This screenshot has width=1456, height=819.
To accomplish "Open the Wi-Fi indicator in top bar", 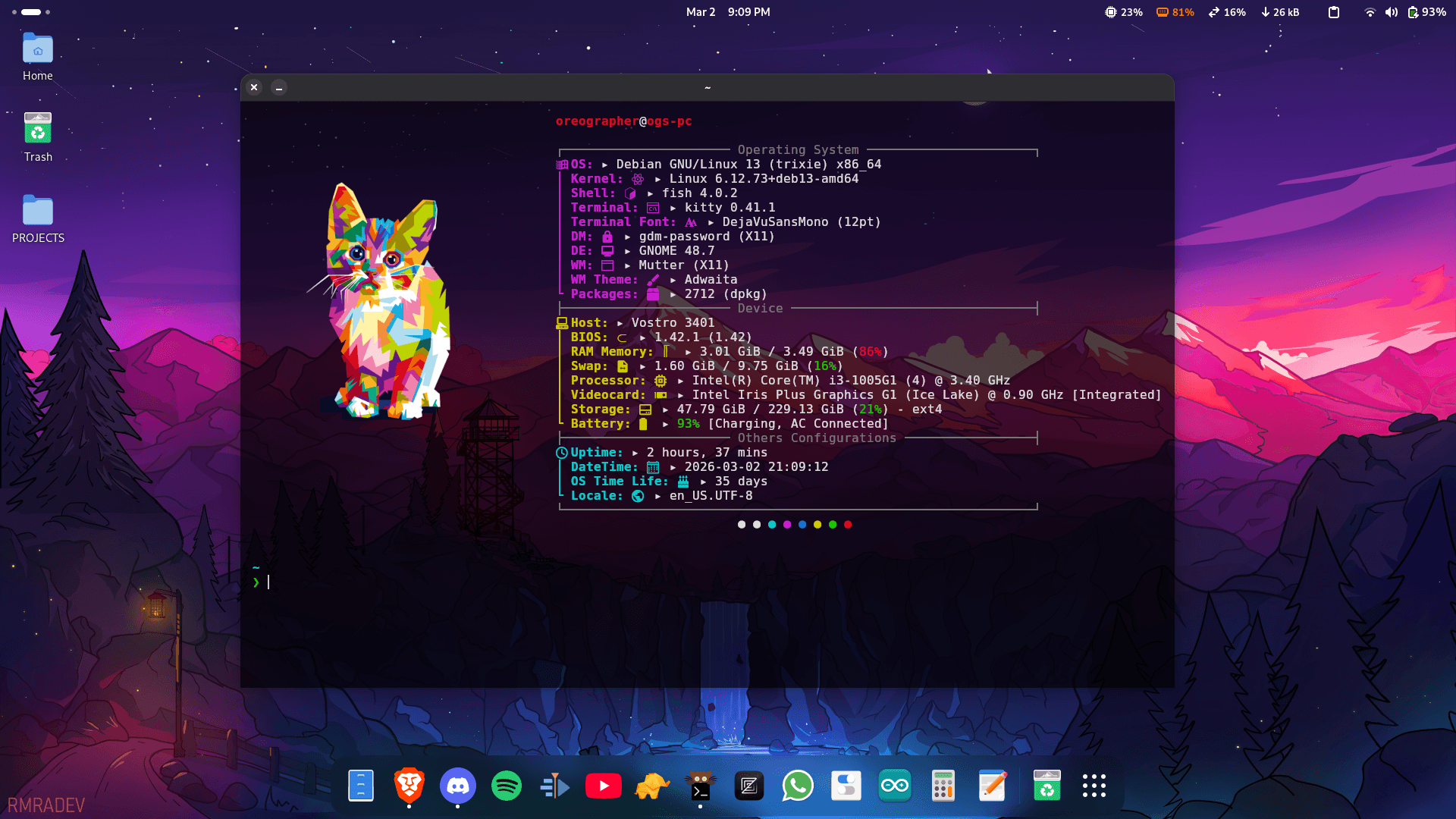I will [x=1370, y=12].
